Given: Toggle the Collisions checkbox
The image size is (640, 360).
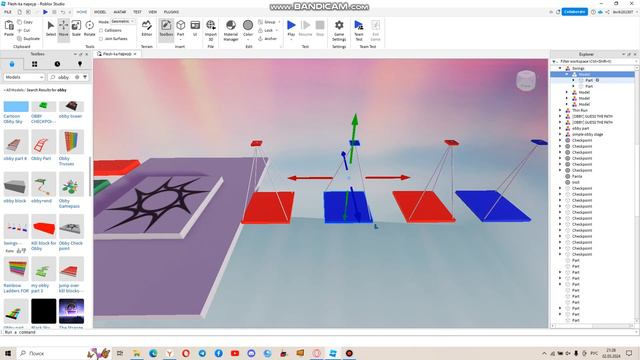Looking at the screenshot, I should pyautogui.click(x=101, y=30).
